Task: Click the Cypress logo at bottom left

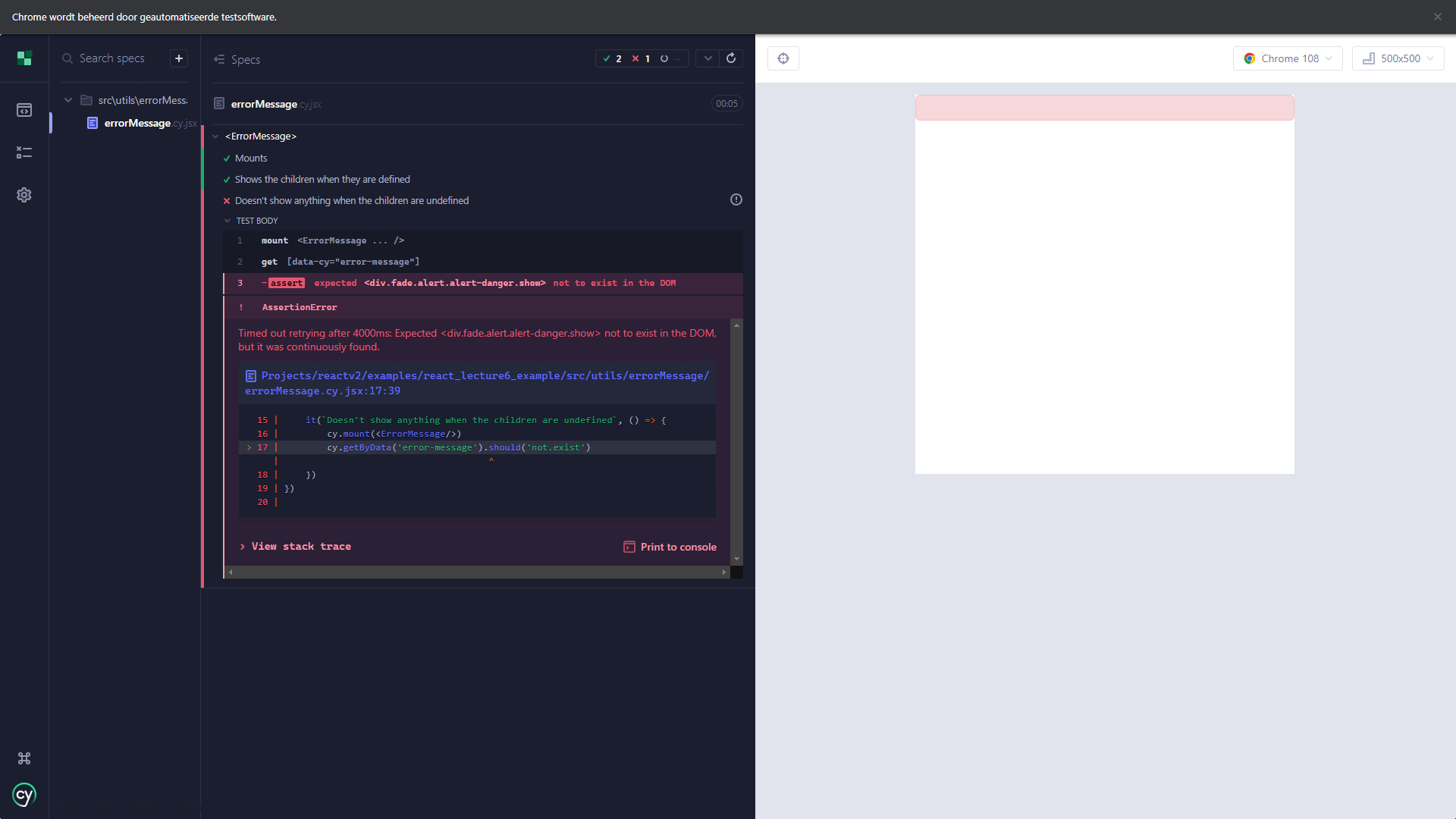Action: click(x=24, y=795)
